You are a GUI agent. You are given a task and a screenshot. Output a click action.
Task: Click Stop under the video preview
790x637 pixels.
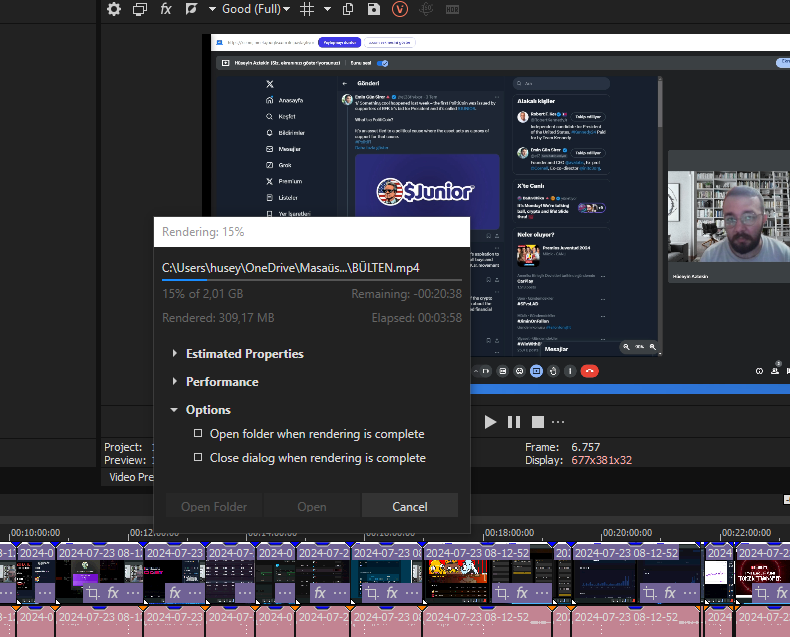point(538,422)
